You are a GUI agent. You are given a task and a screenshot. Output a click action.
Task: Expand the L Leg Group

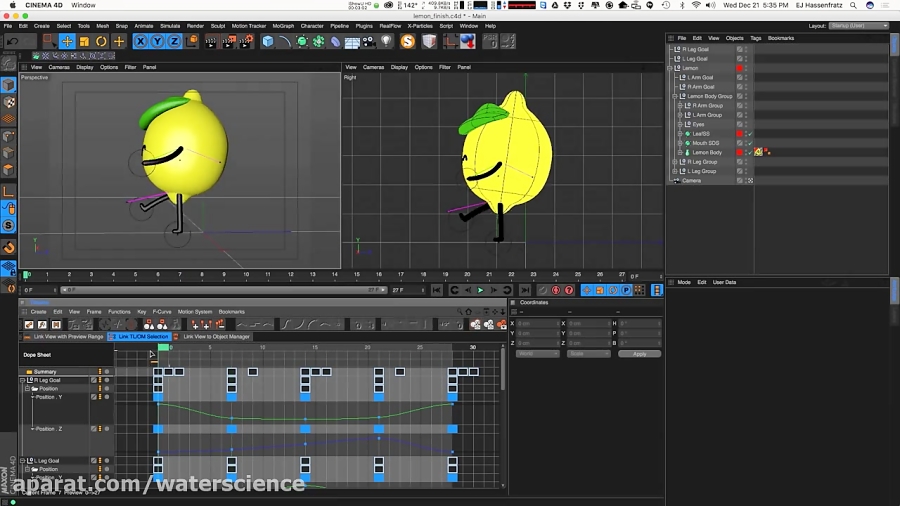(675, 172)
